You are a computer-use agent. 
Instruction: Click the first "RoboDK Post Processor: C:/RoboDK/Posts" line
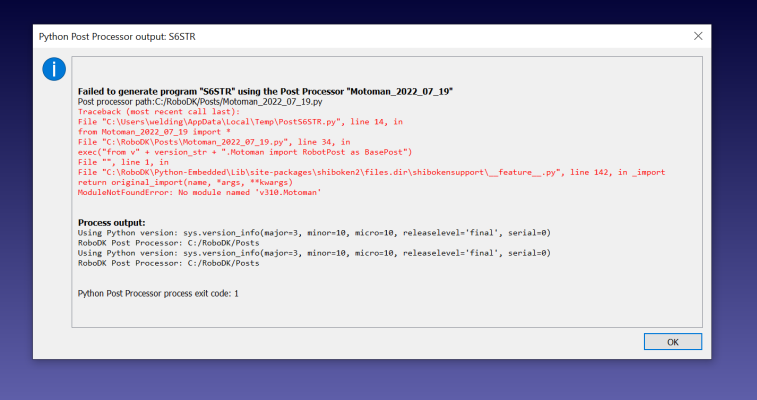coord(168,242)
